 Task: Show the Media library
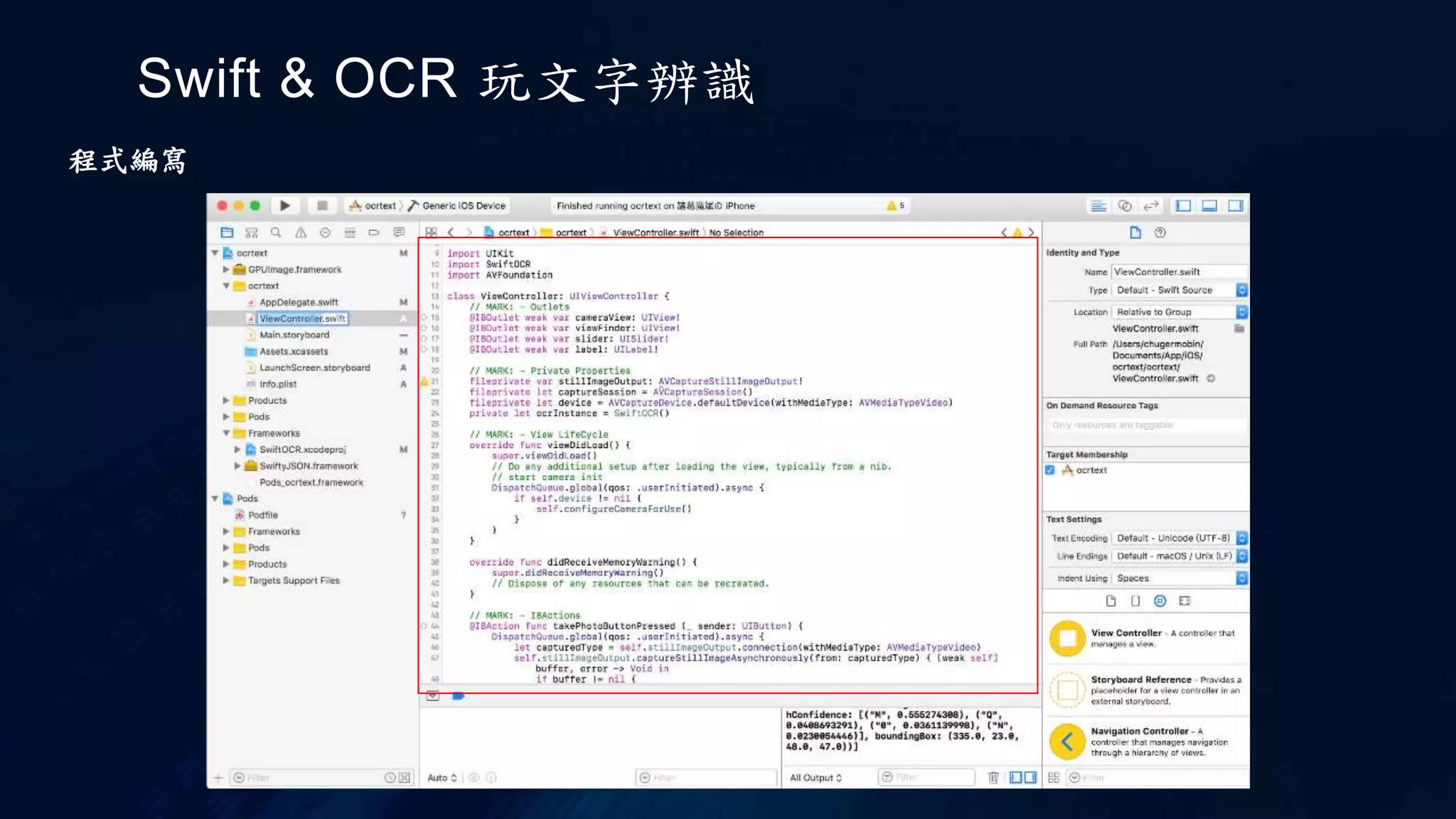1184,601
